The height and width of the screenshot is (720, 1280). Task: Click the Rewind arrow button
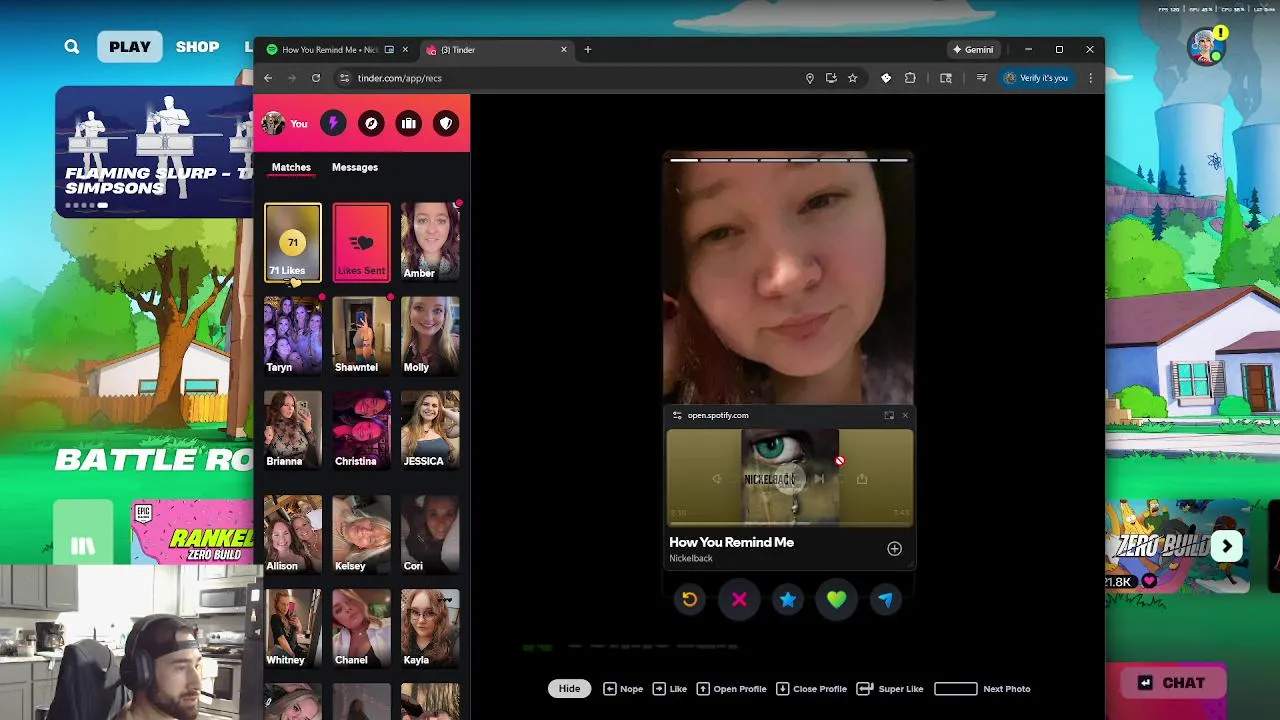689,599
